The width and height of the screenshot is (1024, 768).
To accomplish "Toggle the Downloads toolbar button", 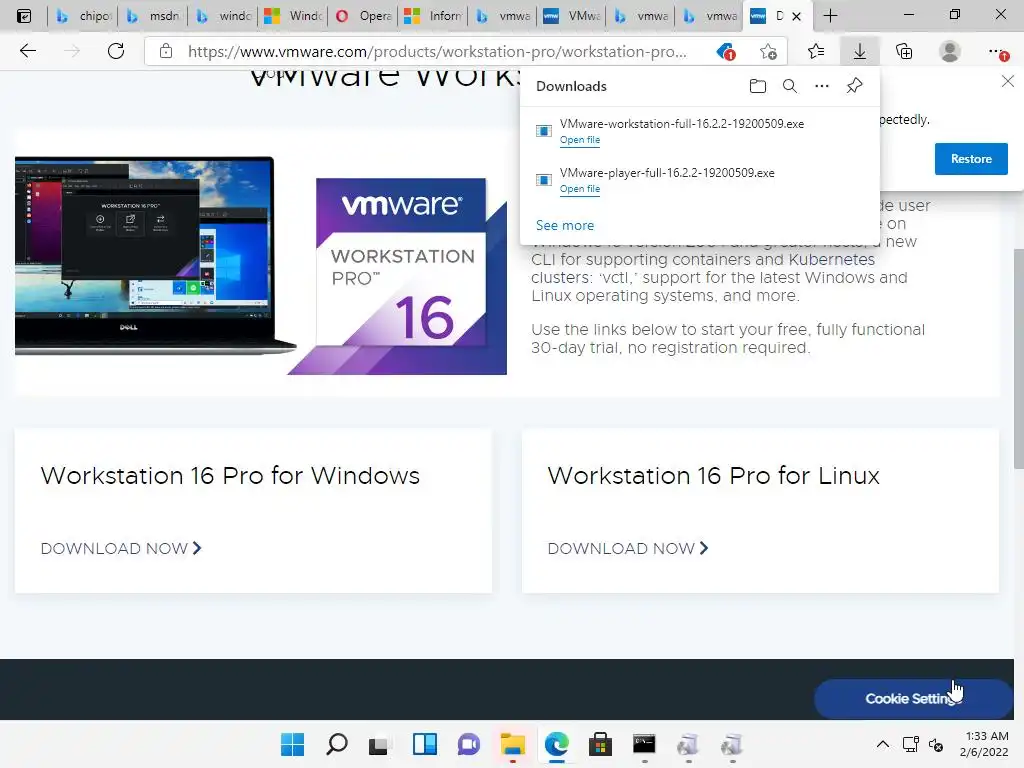I will click(x=860, y=51).
